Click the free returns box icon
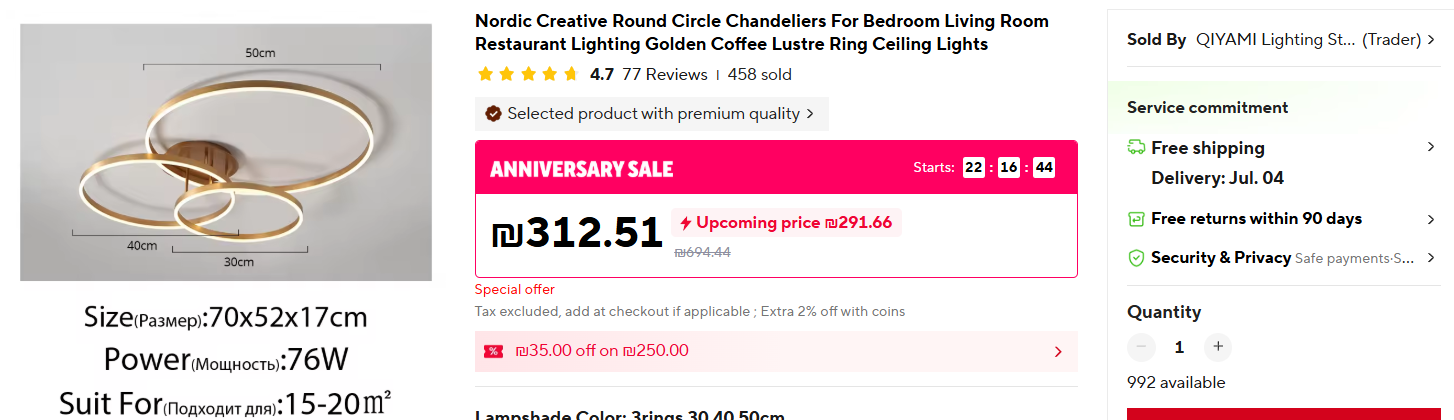1454x420 pixels. [x=1136, y=219]
